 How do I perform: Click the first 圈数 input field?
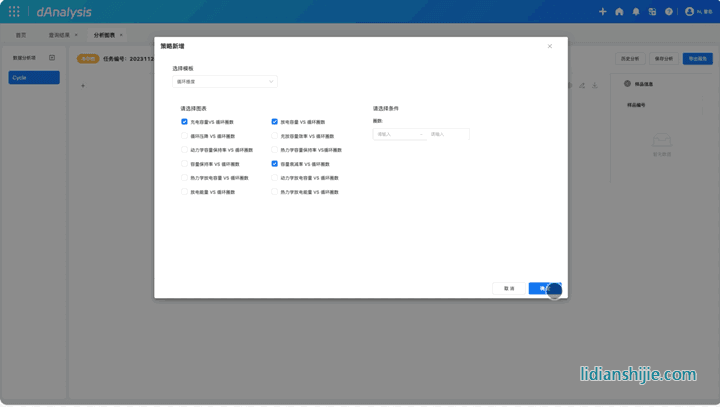tap(396, 134)
